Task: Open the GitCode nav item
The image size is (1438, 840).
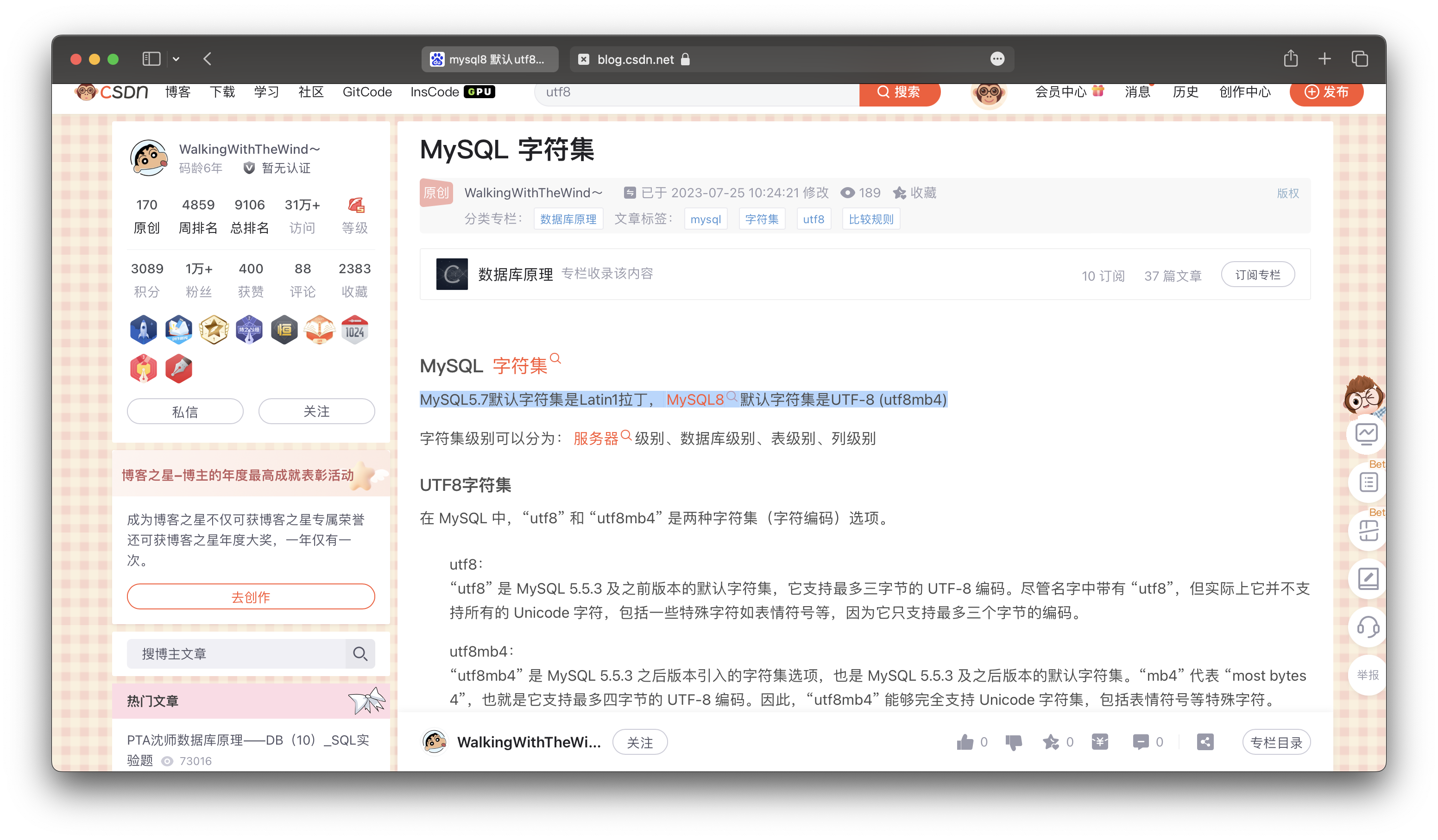Action: click(x=367, y=93)
